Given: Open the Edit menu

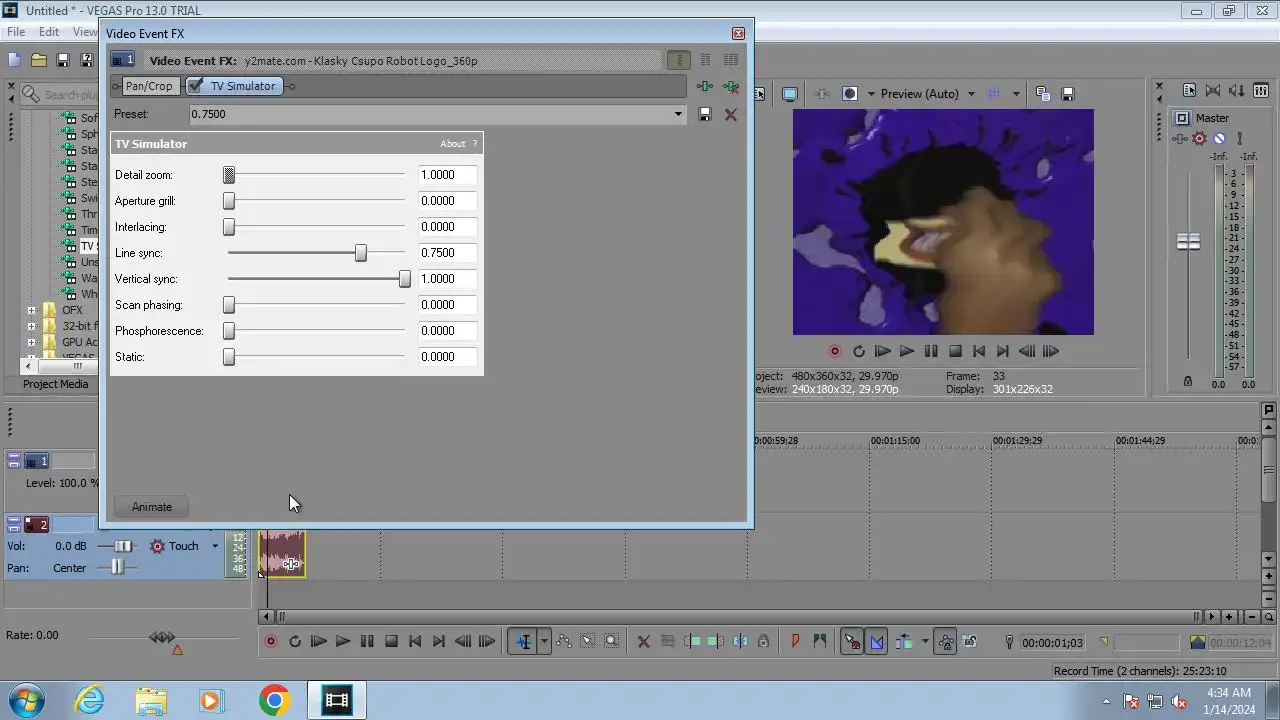Looking at the screenshot, I should [x=49, y=32].
